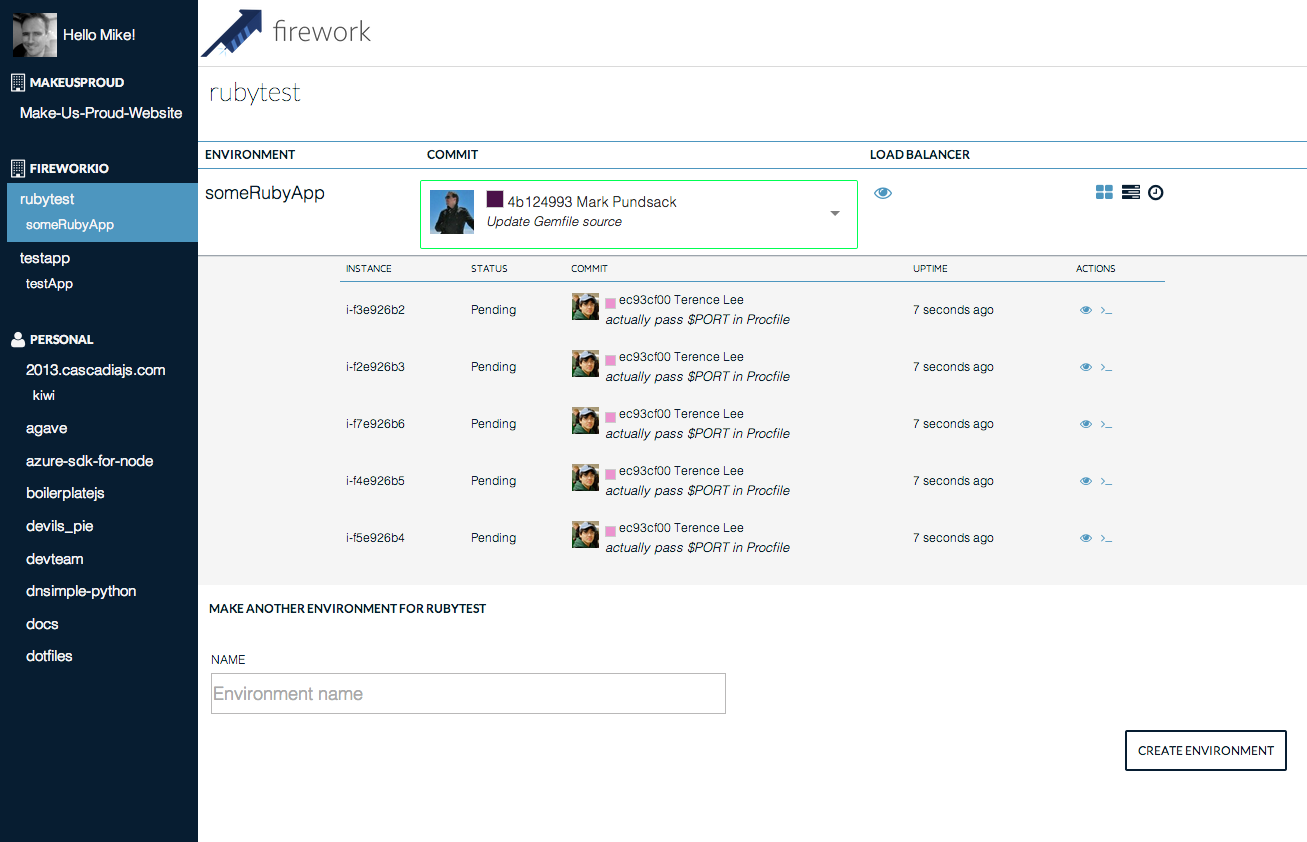
Task: Select kiwi environment in sidebar
Action: (44, 396)
